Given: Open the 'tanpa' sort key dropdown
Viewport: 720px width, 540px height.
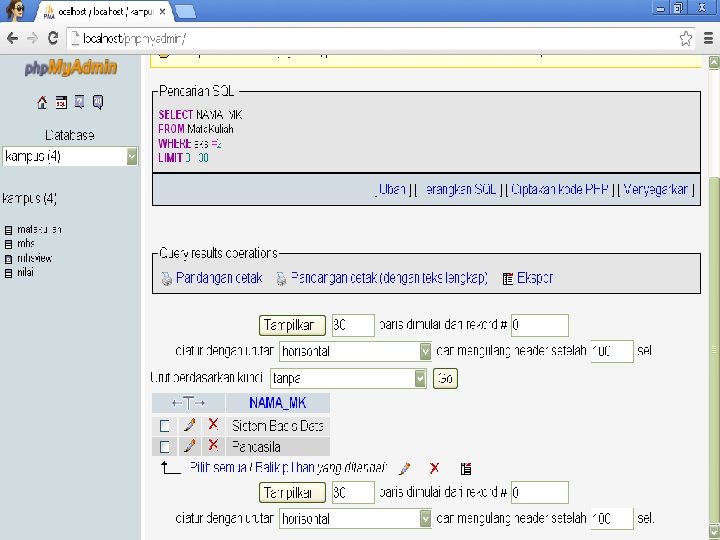Looking at the screenshot, I should pos(348,379).
